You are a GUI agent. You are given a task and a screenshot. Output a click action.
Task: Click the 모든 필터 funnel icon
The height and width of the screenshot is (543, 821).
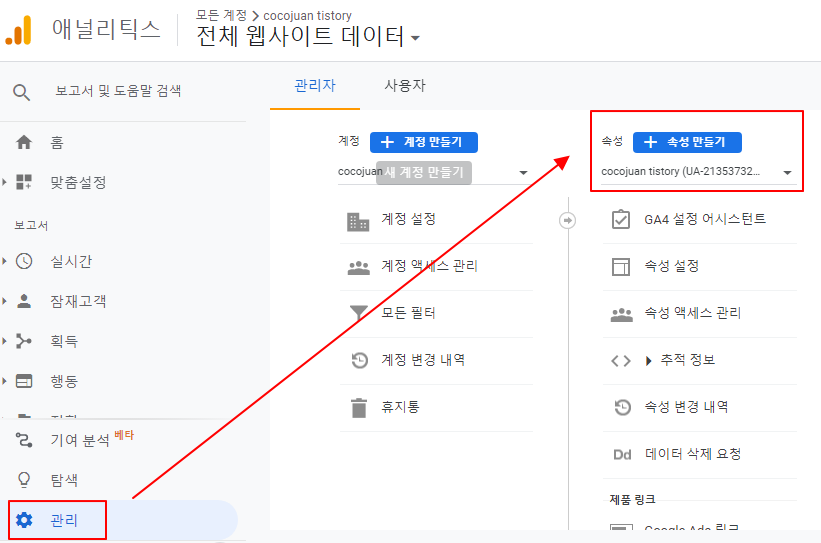359,313
